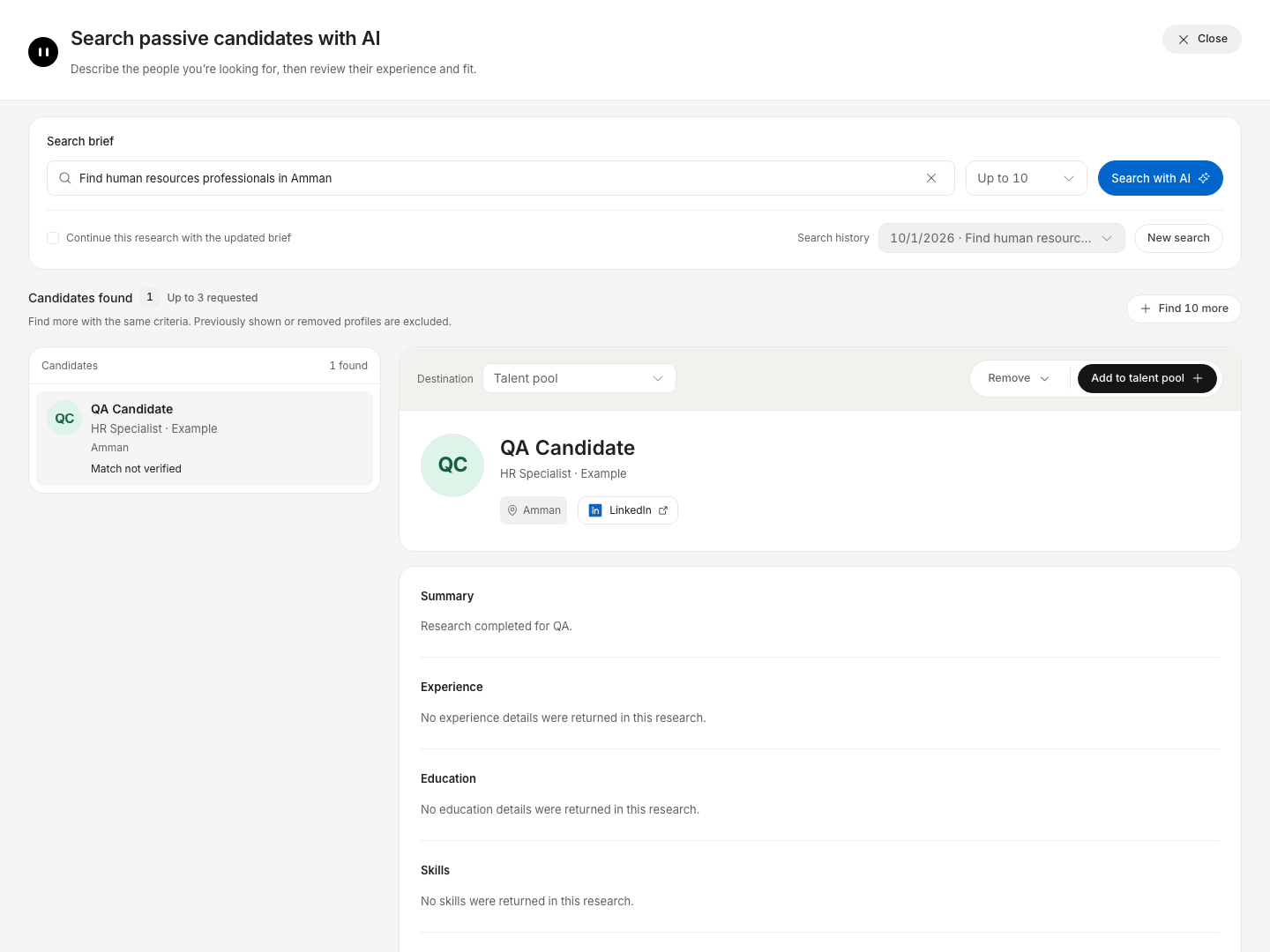This screenshot has width=1270, height=952.
Task: Click the Amman location chip
Action: [x=534, y=510]
